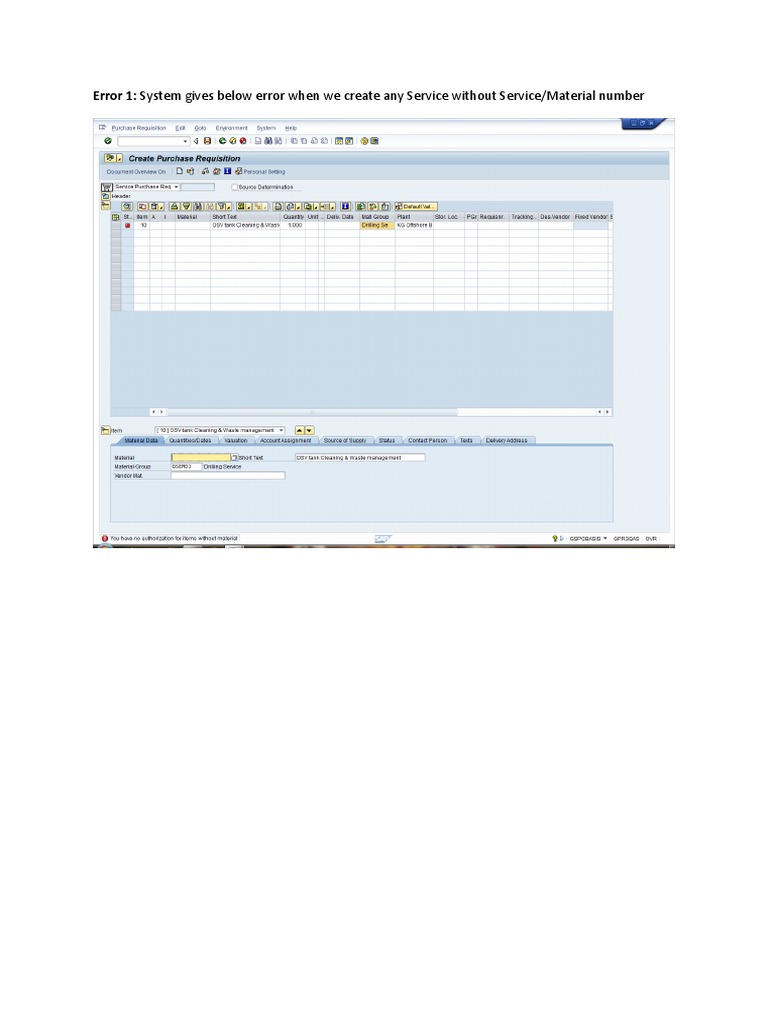Image resolution: width=768 pixels, height=1024 pixels.
Task: Switch to the Status tab
Action: (x=387, y=440)
